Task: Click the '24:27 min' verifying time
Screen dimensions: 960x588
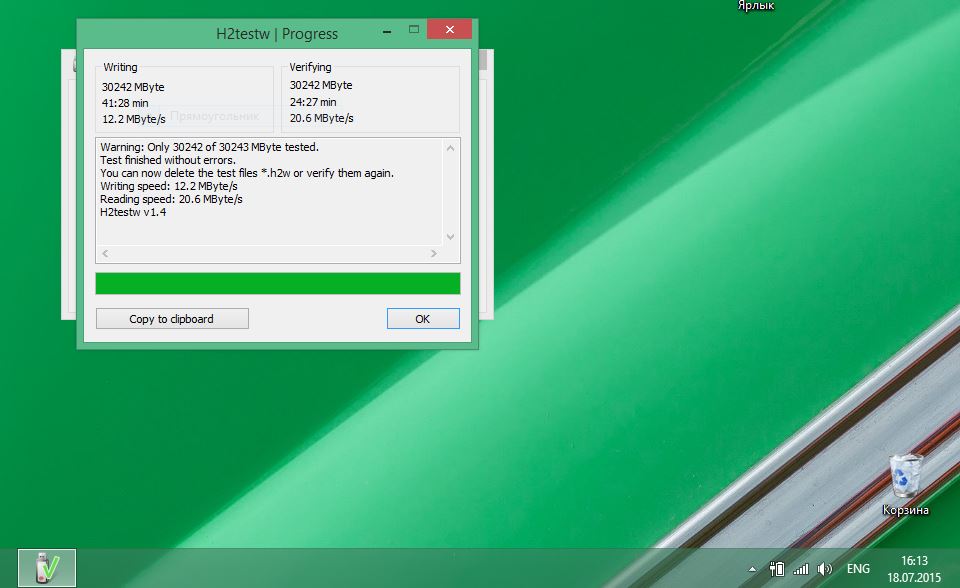Action: click(x=313, y=102)
